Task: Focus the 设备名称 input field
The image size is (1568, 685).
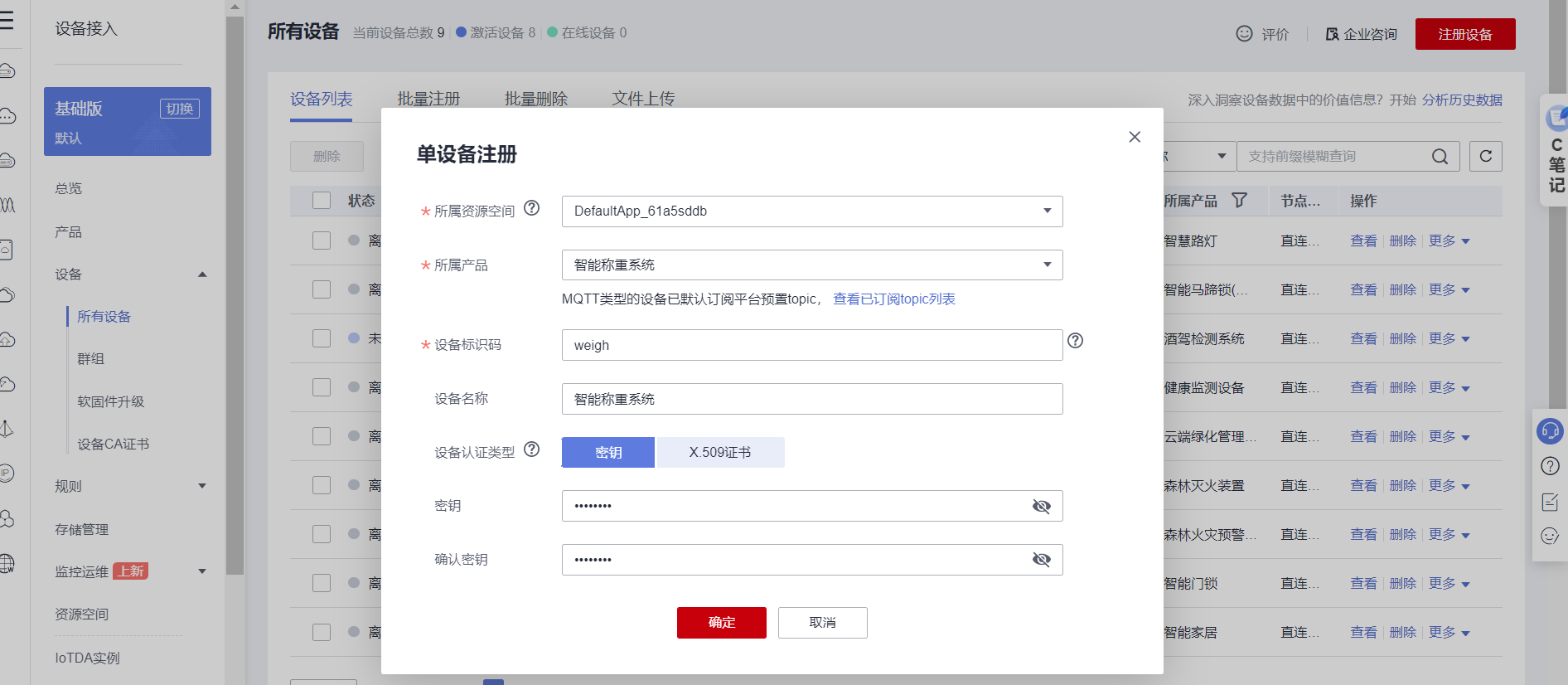Action: pos(812,399)
